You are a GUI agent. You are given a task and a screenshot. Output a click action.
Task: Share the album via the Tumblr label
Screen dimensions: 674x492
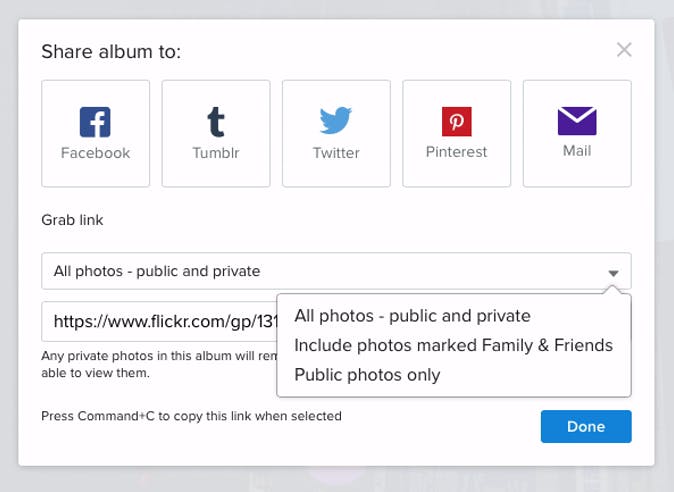coord(216,153)
